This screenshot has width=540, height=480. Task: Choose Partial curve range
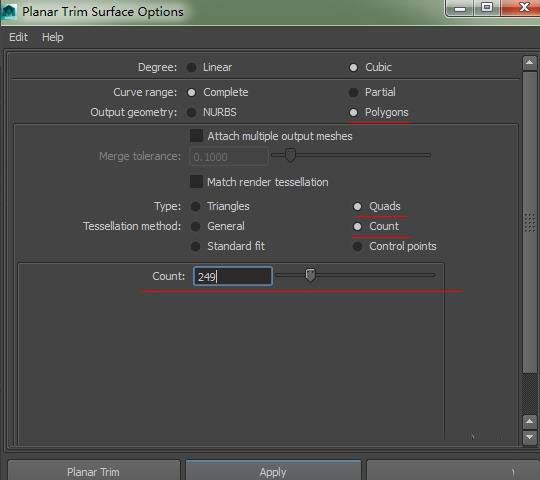(353, 92)
